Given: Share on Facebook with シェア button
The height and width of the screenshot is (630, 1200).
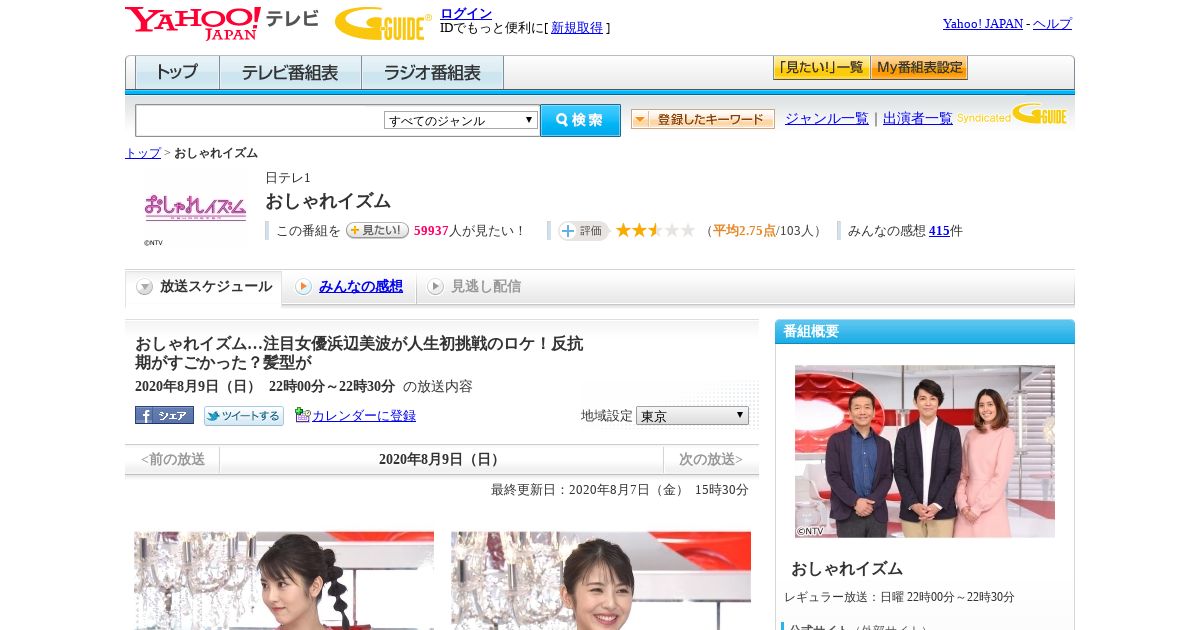Looking at the screenshot, I should coord(164,415).
